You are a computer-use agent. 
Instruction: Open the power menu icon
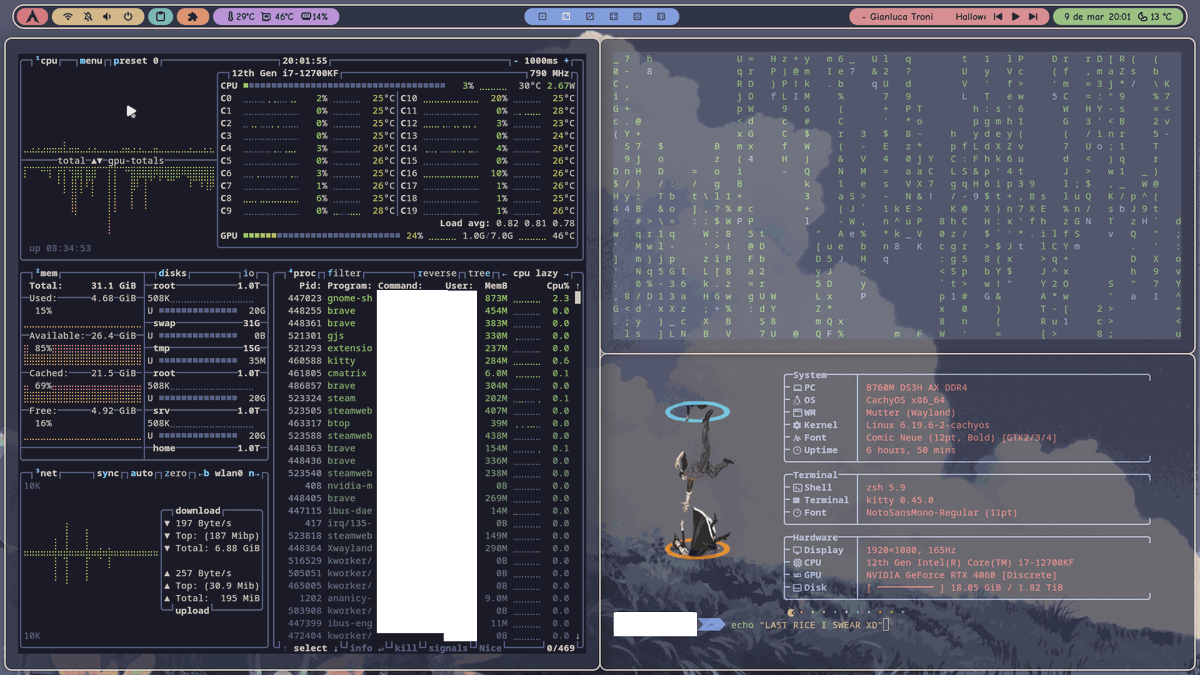pos(128,17)
